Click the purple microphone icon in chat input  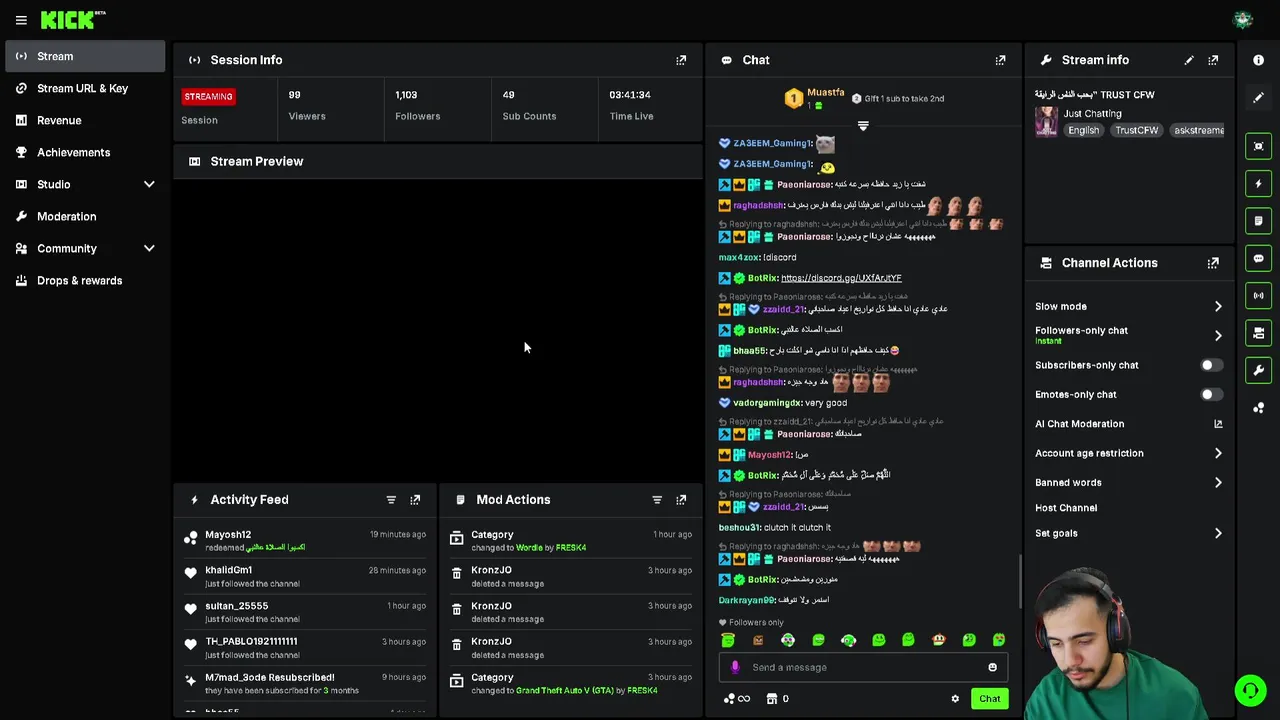point(735,667)
